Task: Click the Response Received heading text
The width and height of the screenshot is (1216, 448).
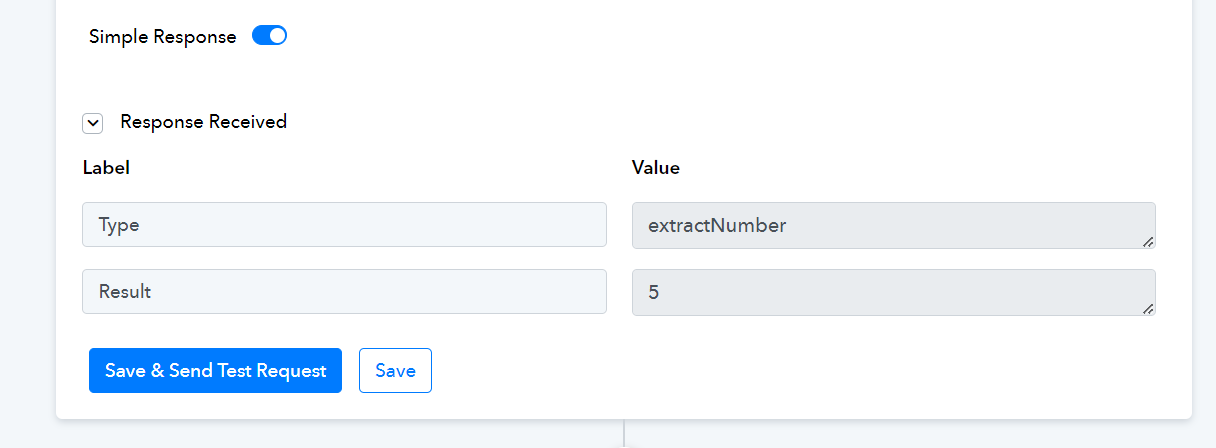Action: [x=203, y=122]
